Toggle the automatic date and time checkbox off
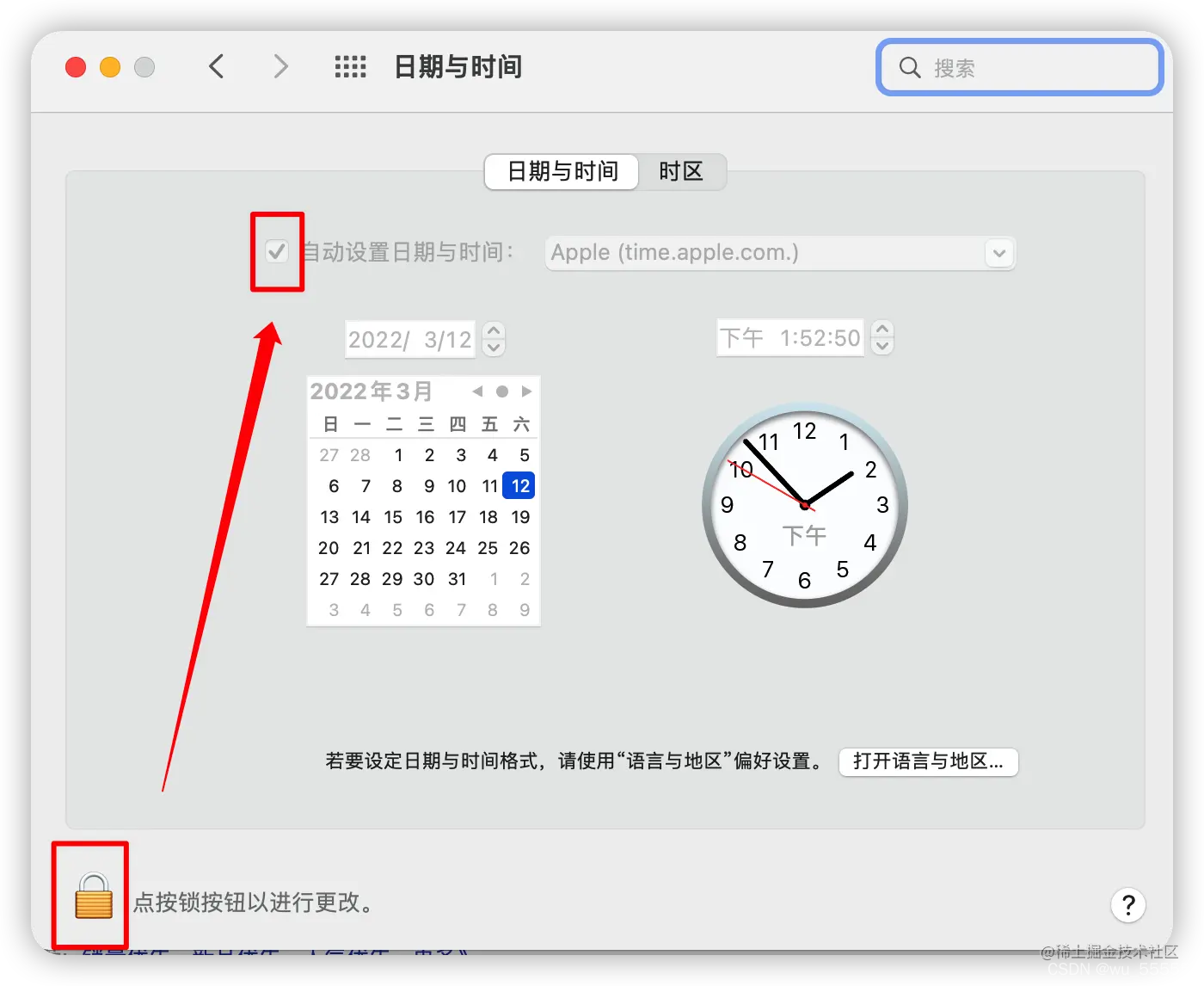The height and width of the screenshot is (986, 1204). pos(276,252)
